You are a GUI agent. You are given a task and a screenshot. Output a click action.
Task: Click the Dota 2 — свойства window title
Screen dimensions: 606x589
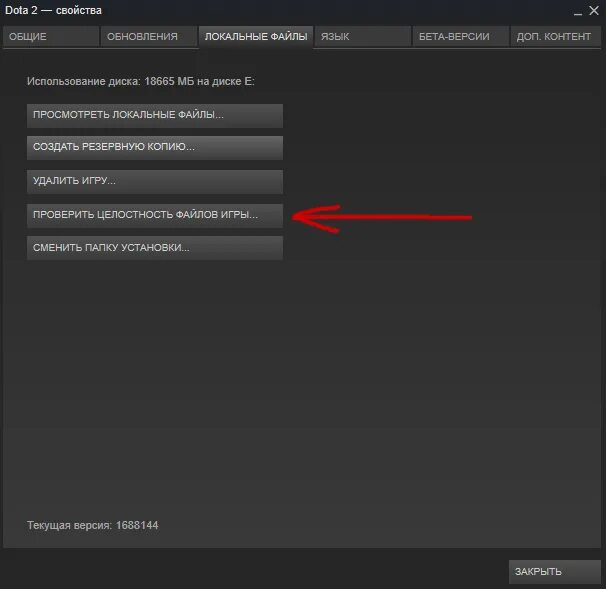click(53, 10)
